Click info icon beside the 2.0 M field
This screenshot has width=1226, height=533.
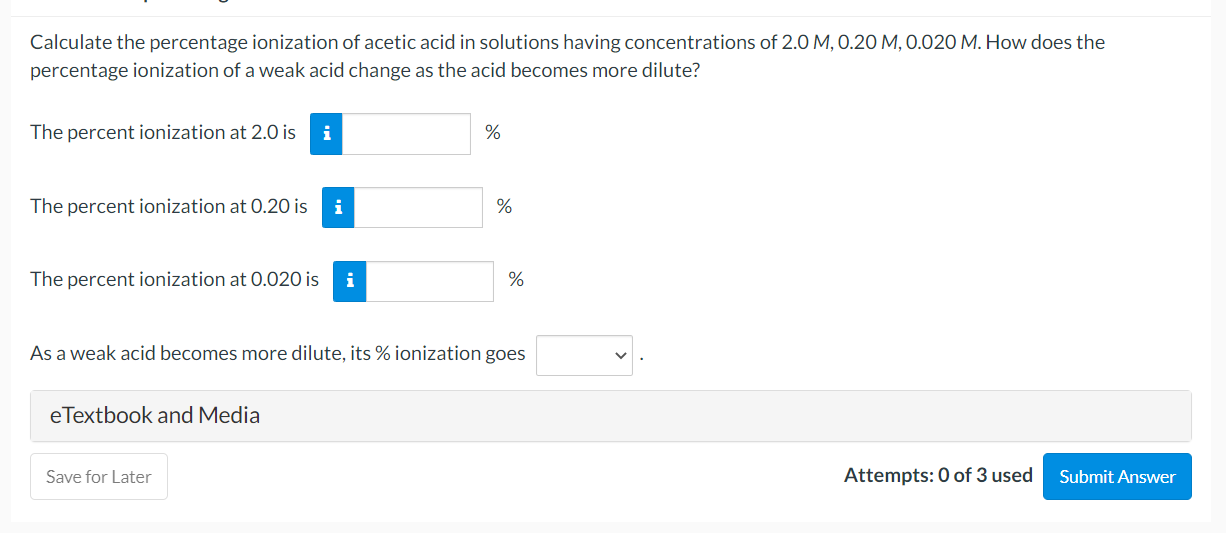pyautogui.click(x=326, y=133)
